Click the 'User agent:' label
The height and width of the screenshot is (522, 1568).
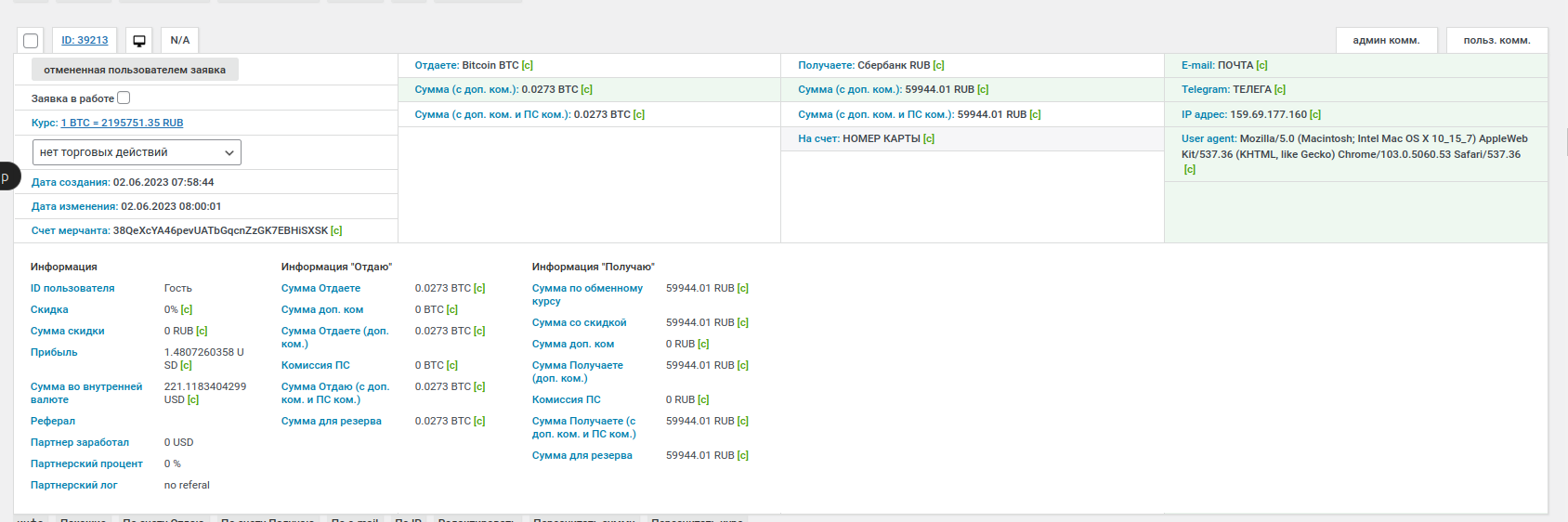point(1209,138)
